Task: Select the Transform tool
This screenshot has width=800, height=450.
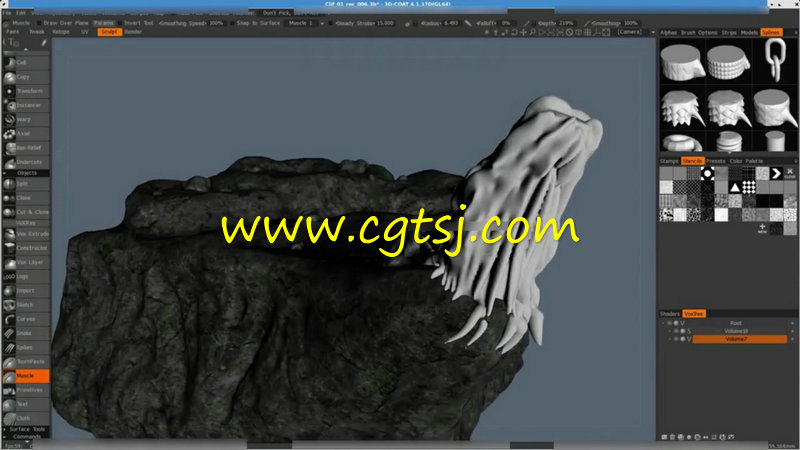Action: point(26,91)
